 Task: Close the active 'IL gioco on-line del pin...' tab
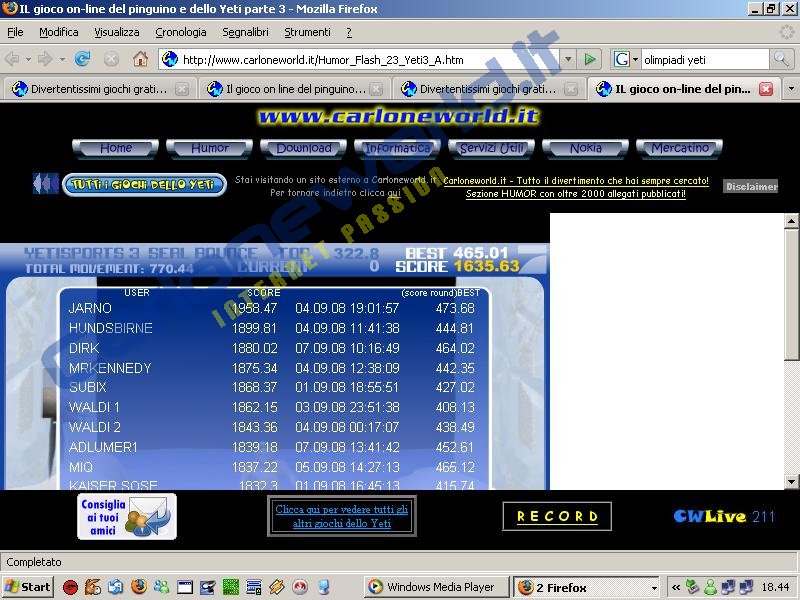point(766,89)
